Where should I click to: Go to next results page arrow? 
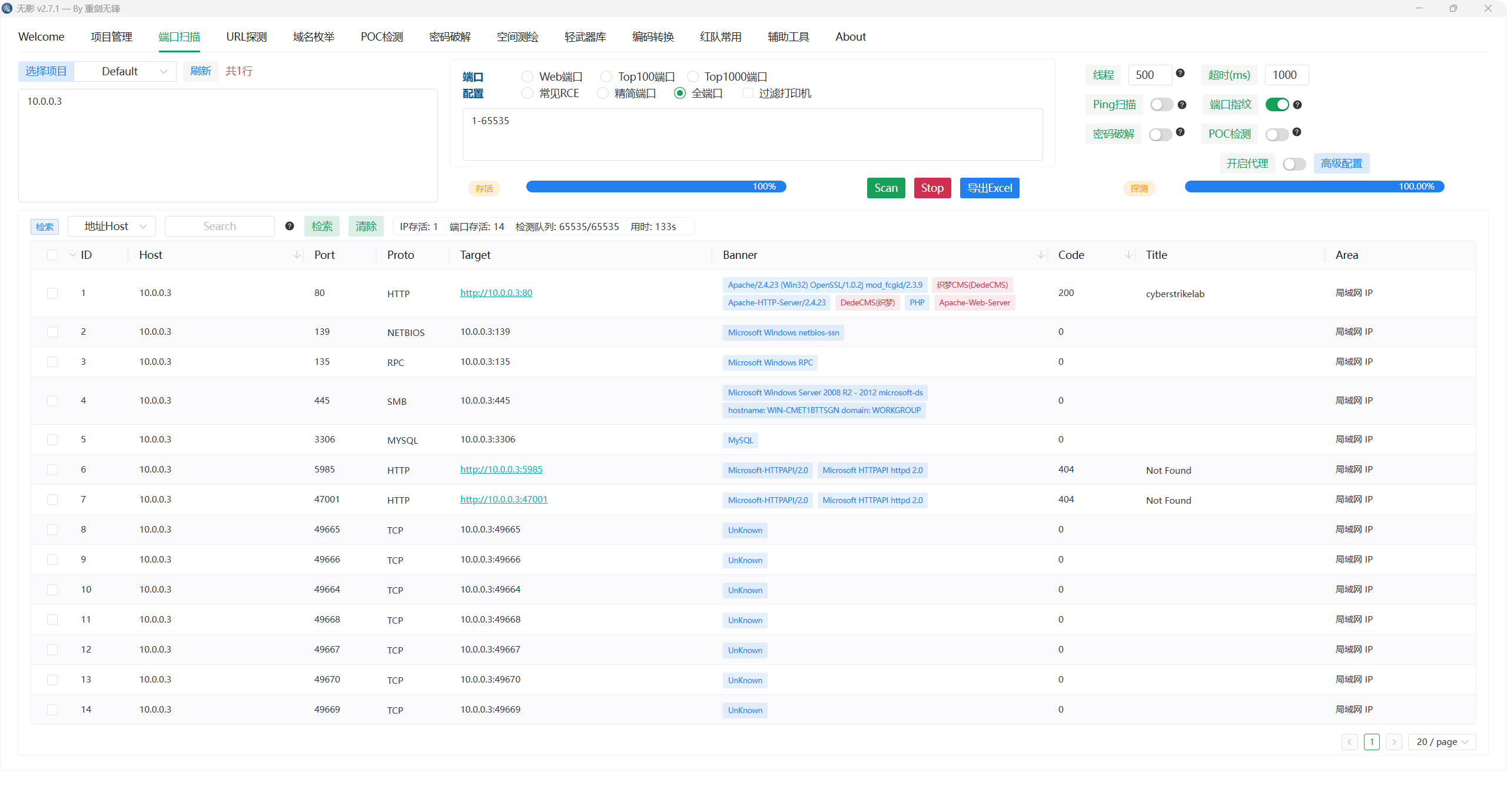click(1393, 742)
